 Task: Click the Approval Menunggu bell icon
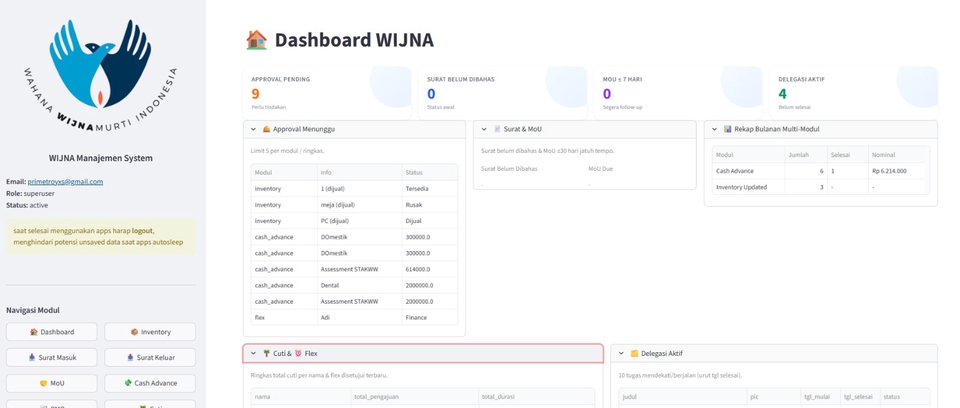click(x=267, y=129)
